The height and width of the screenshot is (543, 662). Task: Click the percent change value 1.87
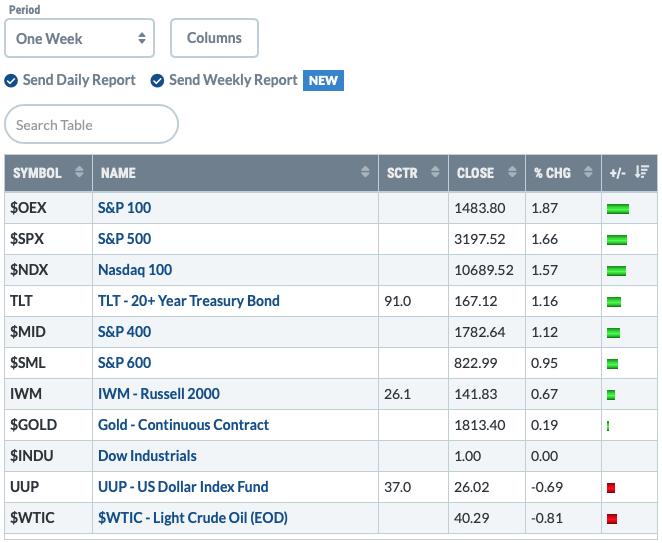point(545,208)
